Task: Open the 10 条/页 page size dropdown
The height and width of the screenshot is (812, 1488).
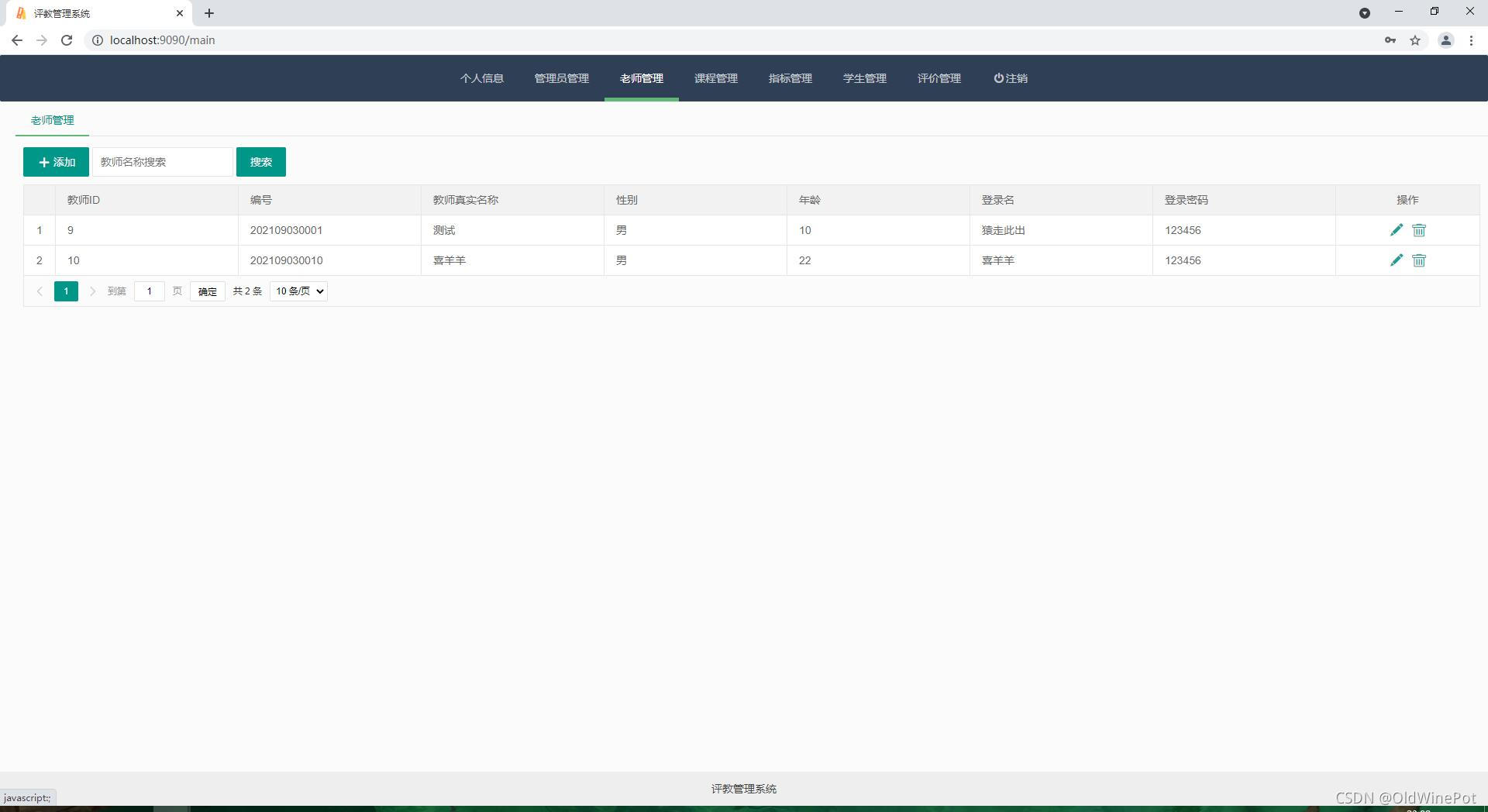Action: [298, 291]
